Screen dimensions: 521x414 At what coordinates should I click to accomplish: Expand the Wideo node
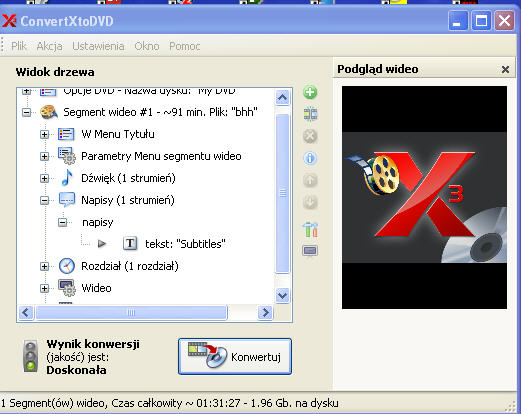point(44,288)
